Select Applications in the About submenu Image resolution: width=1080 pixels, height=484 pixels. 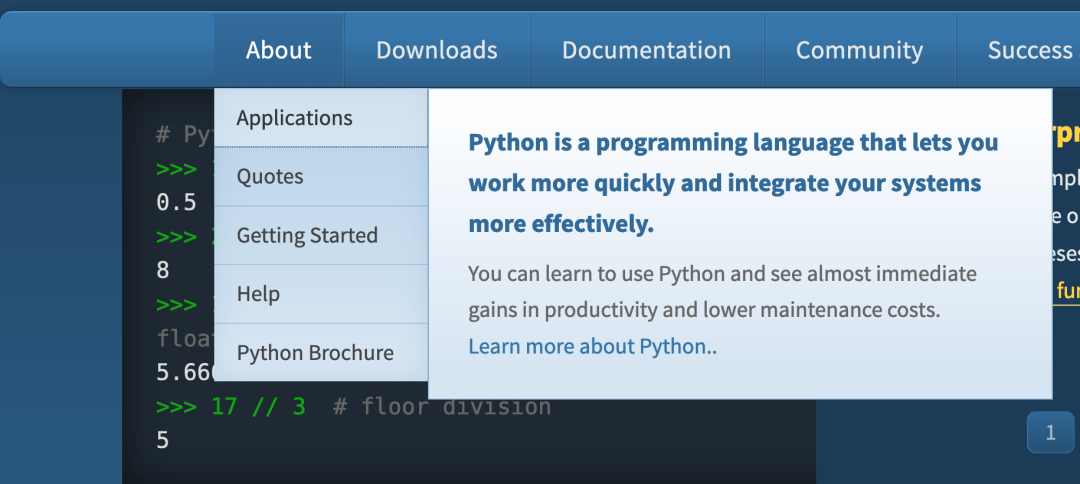pos(321,118)
